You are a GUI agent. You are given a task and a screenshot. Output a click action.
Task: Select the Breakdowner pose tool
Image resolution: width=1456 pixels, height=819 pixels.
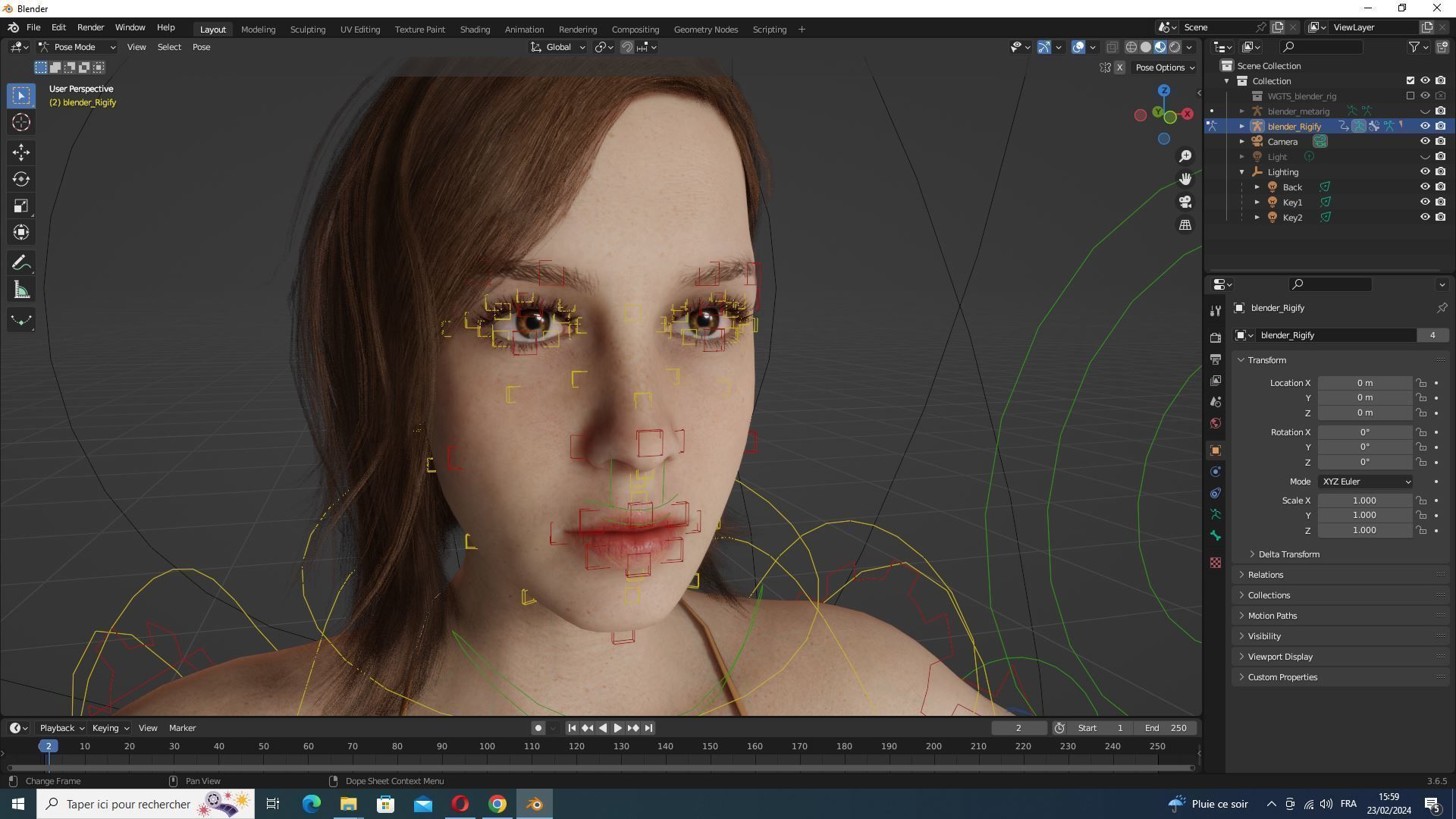[x=21, y=320]
